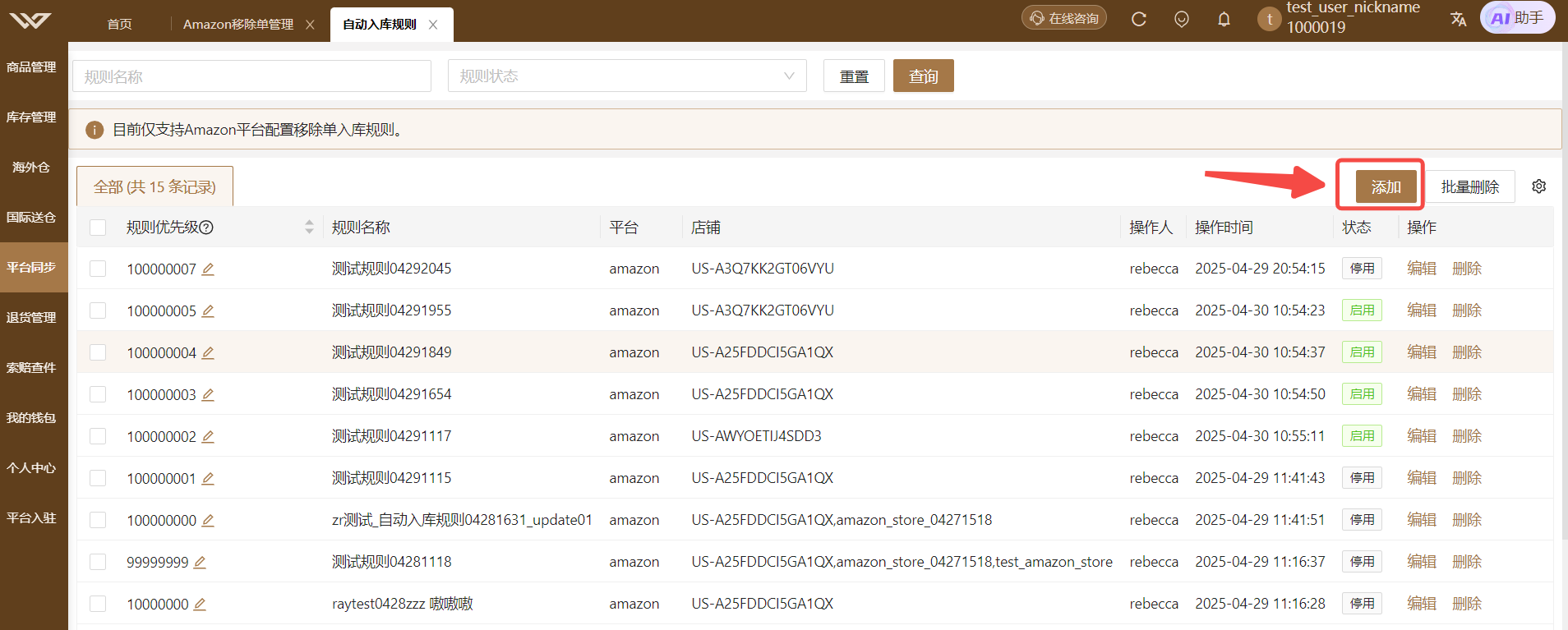
Task: Open 索赔查件 in the sidebar
Action: point(33,368)
